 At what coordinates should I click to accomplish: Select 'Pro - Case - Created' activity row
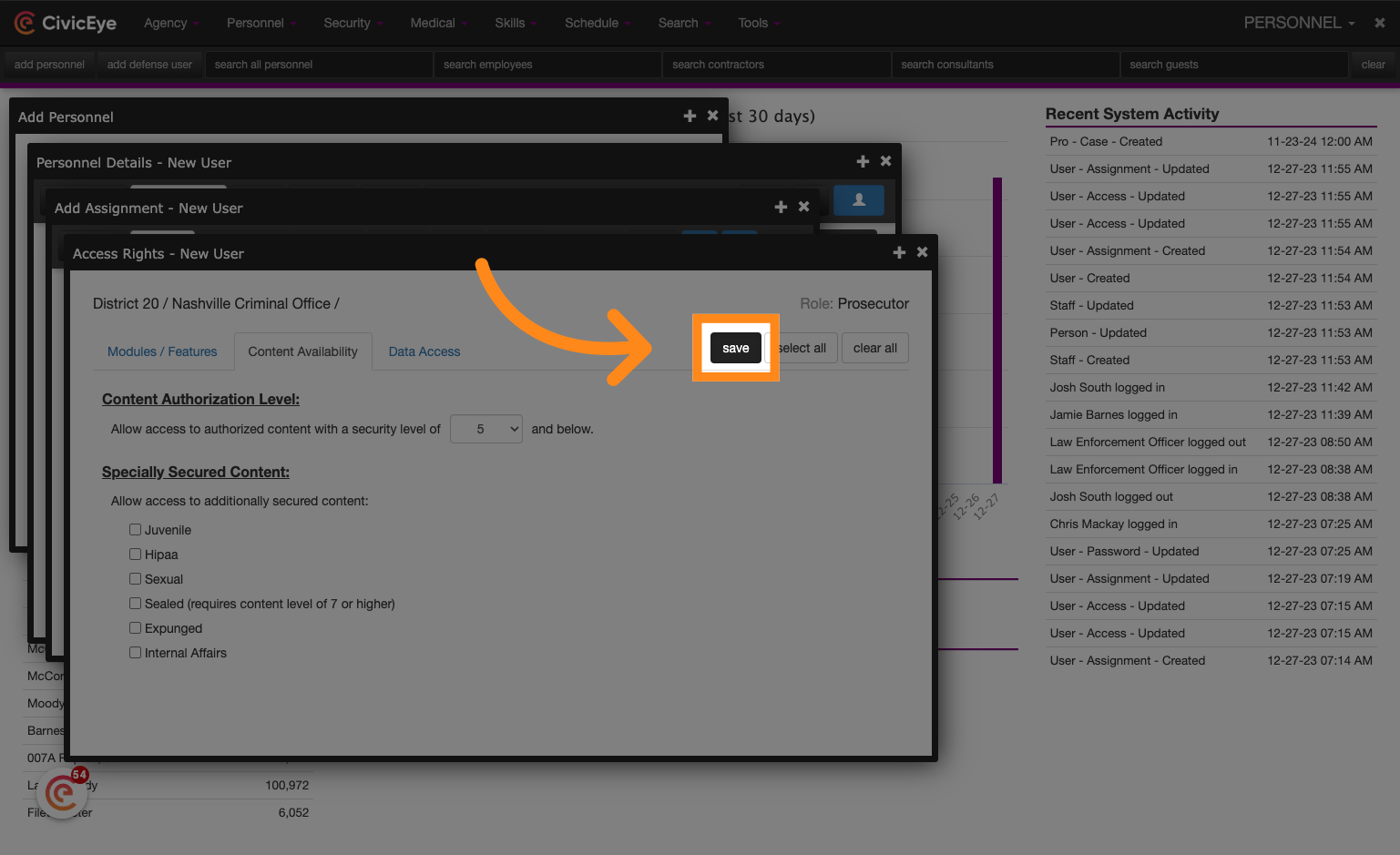1211,141
